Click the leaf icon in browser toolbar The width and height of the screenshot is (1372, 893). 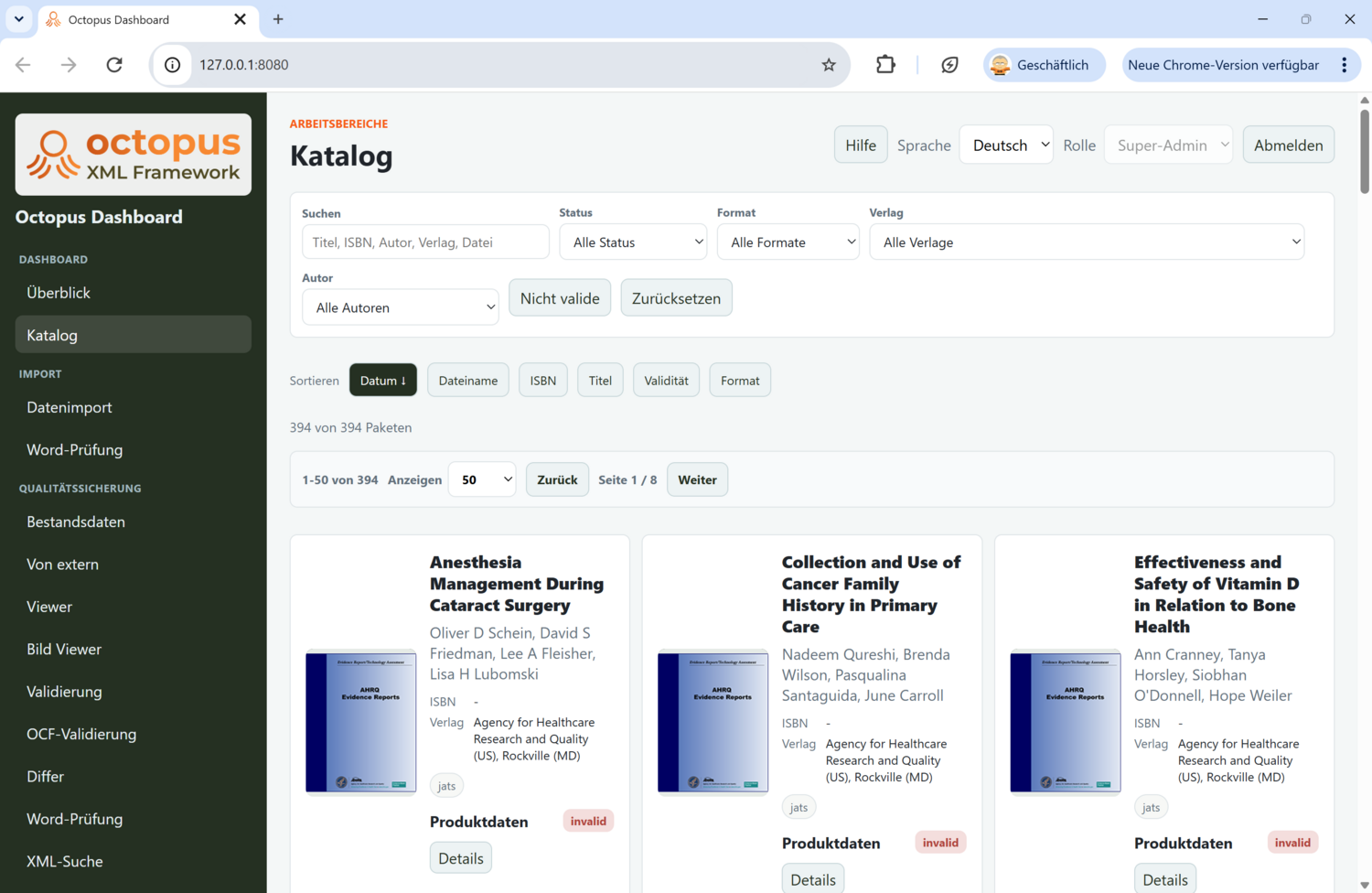point(949,65)
